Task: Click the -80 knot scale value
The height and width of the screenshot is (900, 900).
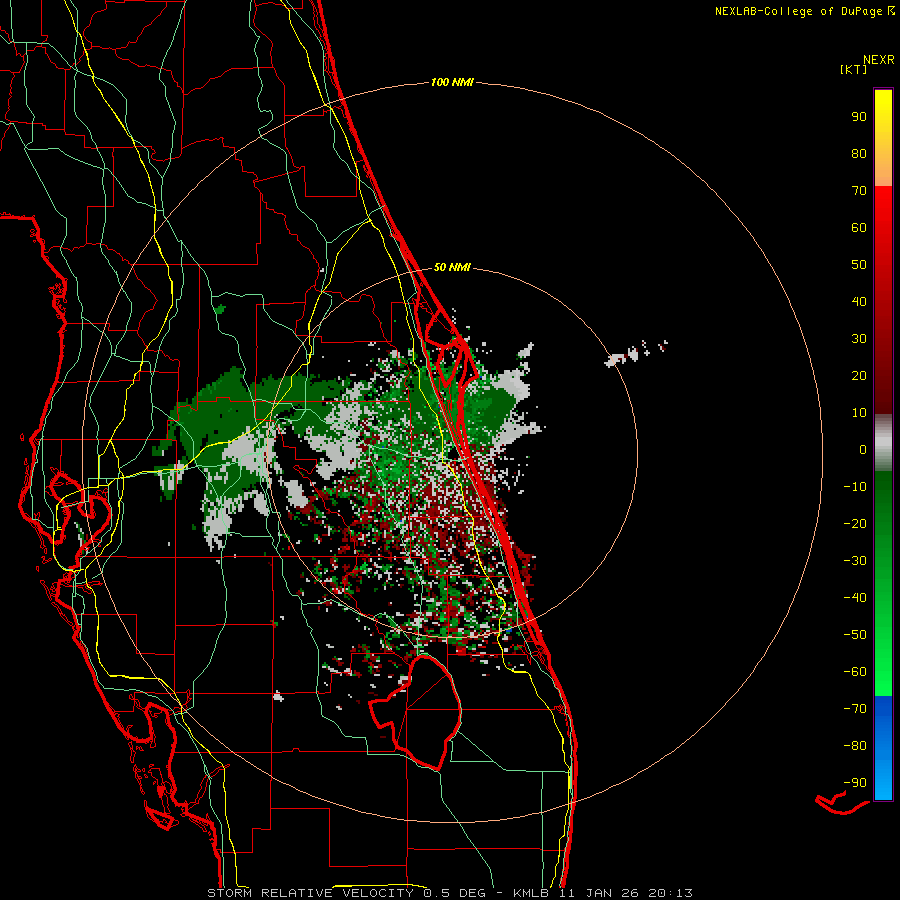Action: coord(855,746)
